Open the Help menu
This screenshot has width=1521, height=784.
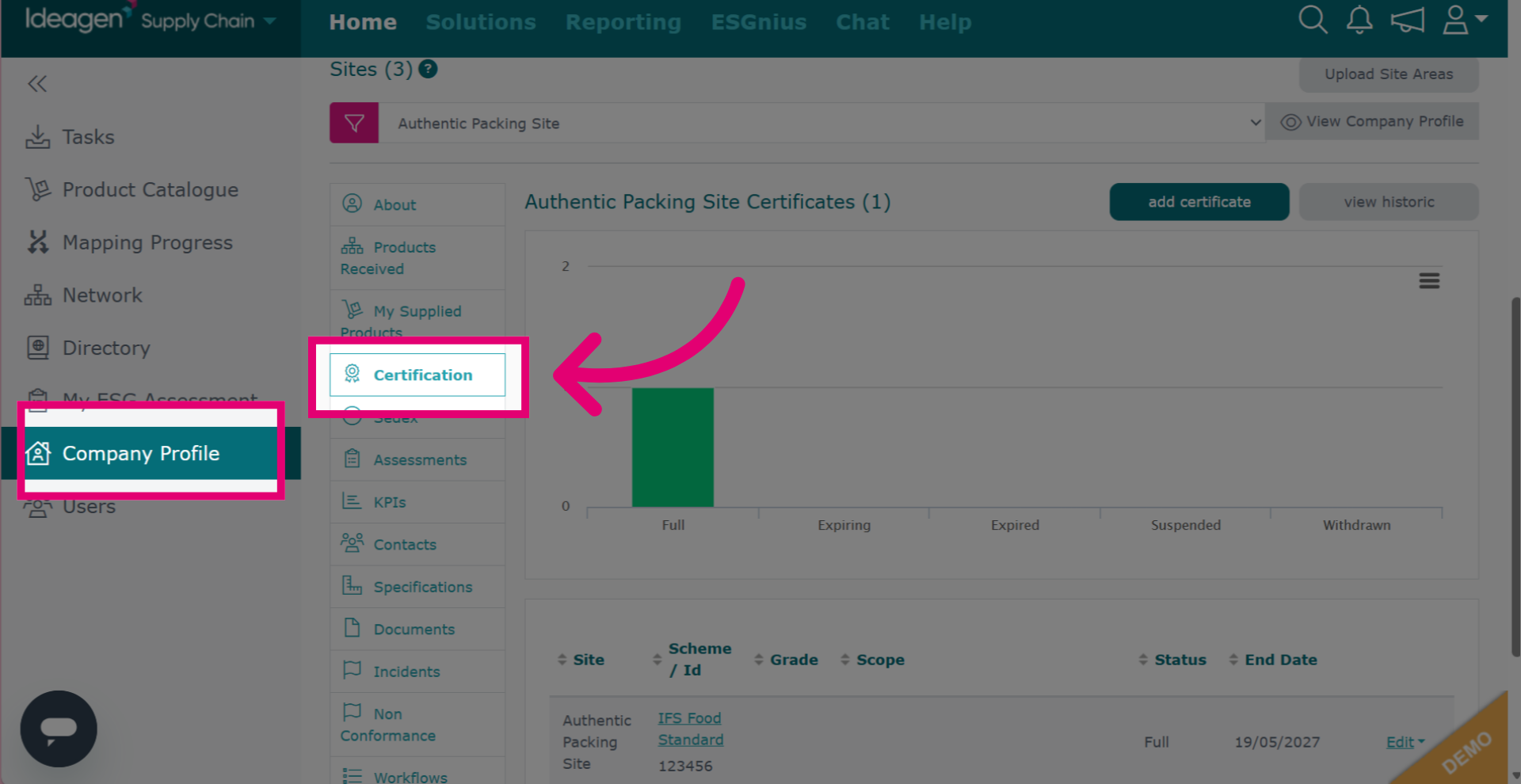point(945,22)
